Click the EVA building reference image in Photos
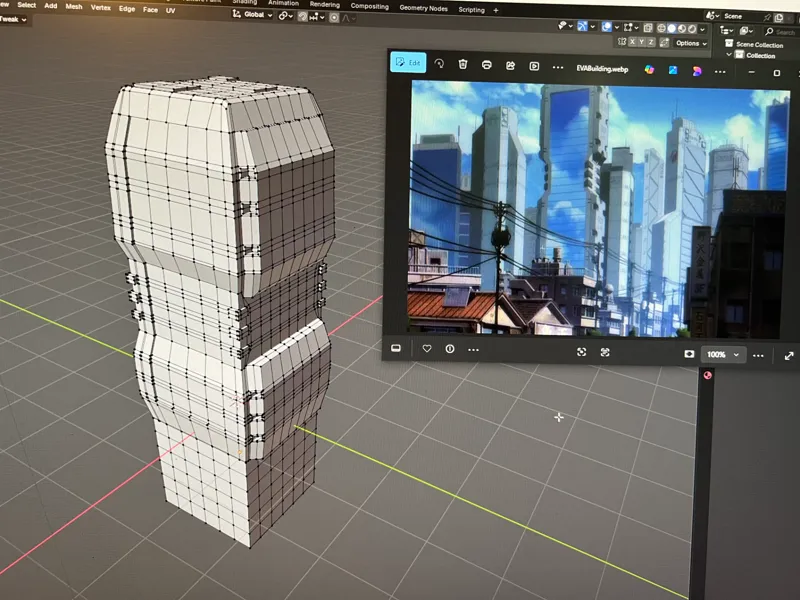Viewport: 800px width, 600px height. click(597, 210)
